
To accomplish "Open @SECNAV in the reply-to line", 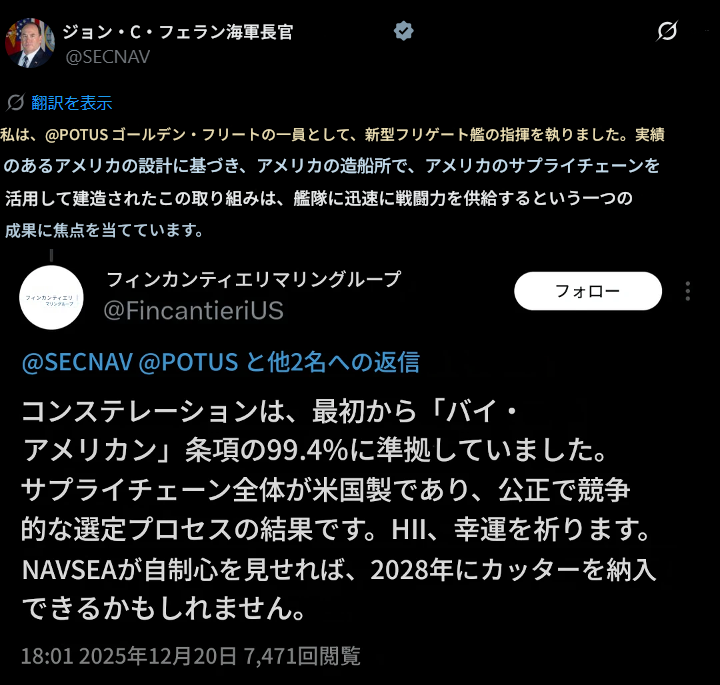I will coord(77,362).
